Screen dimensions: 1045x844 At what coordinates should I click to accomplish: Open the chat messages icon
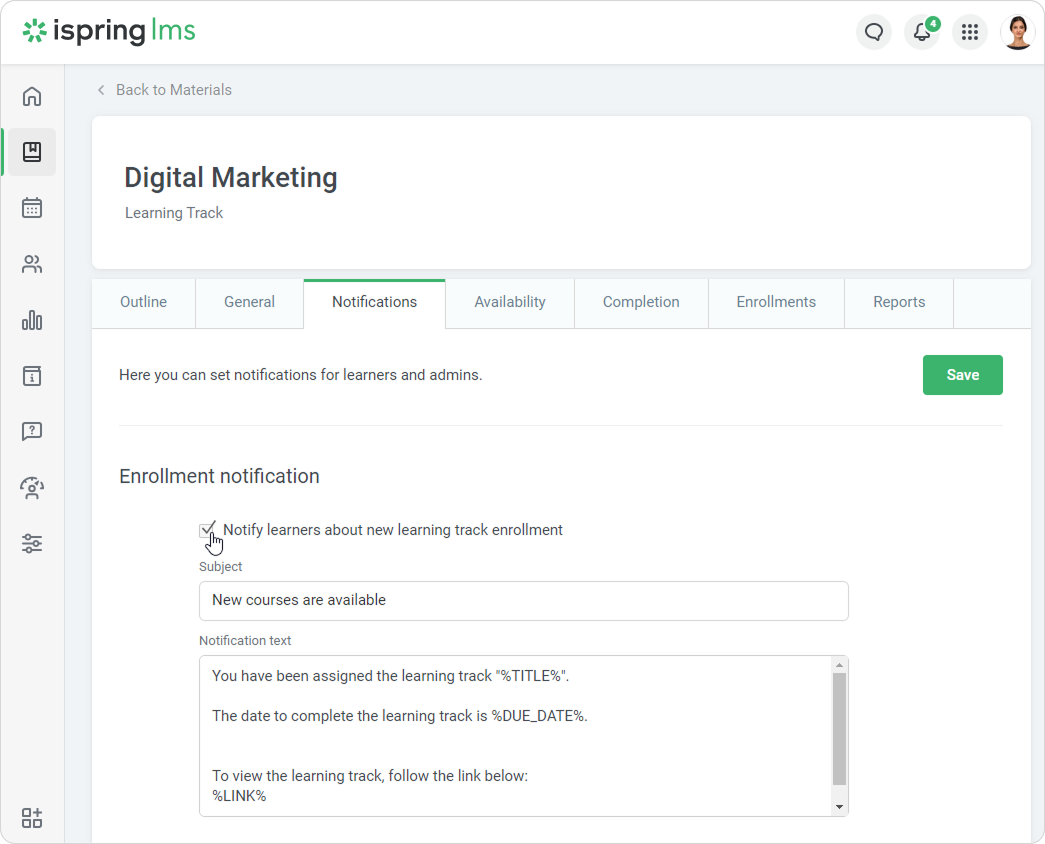874,32
